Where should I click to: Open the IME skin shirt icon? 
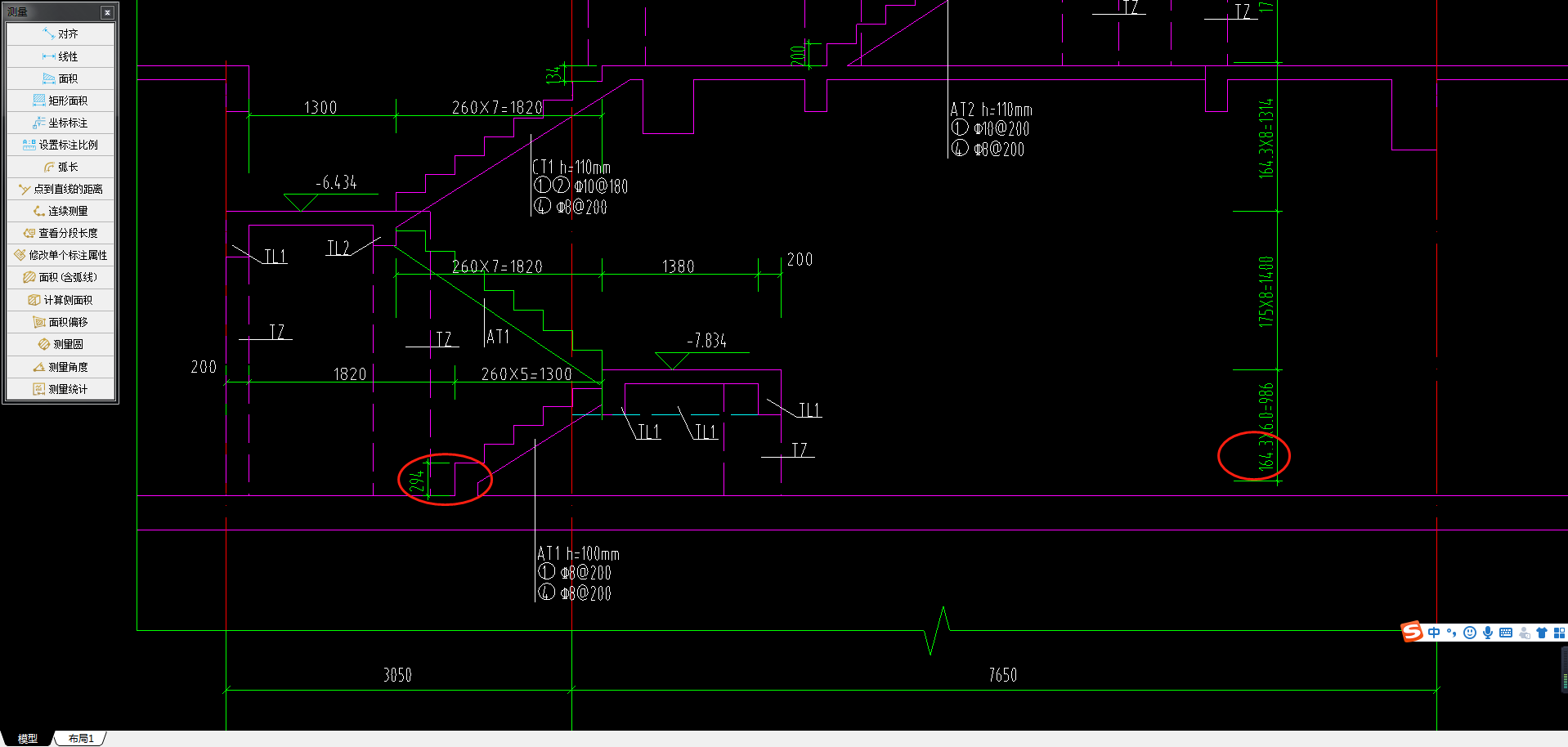click(x=1542, y=633)
